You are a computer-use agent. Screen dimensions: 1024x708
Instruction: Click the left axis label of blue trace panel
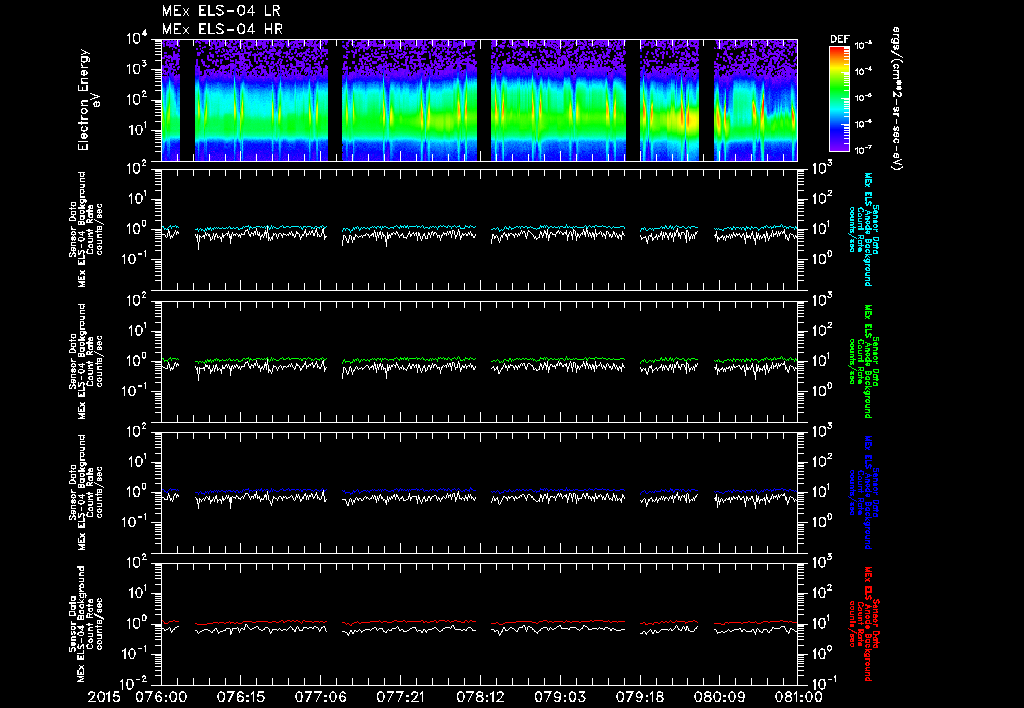(x=86, y=492)
